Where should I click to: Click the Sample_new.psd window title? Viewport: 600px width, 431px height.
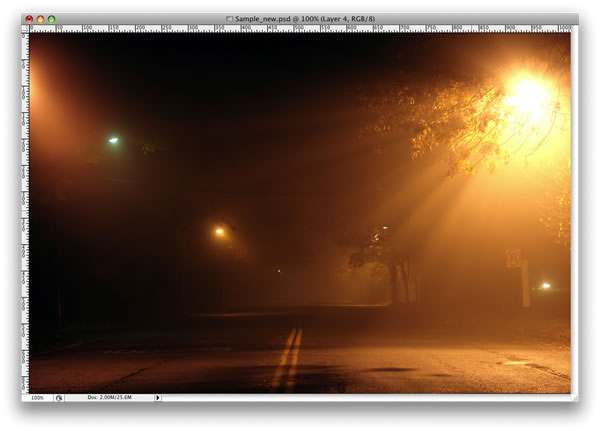(x=305, y=18)
